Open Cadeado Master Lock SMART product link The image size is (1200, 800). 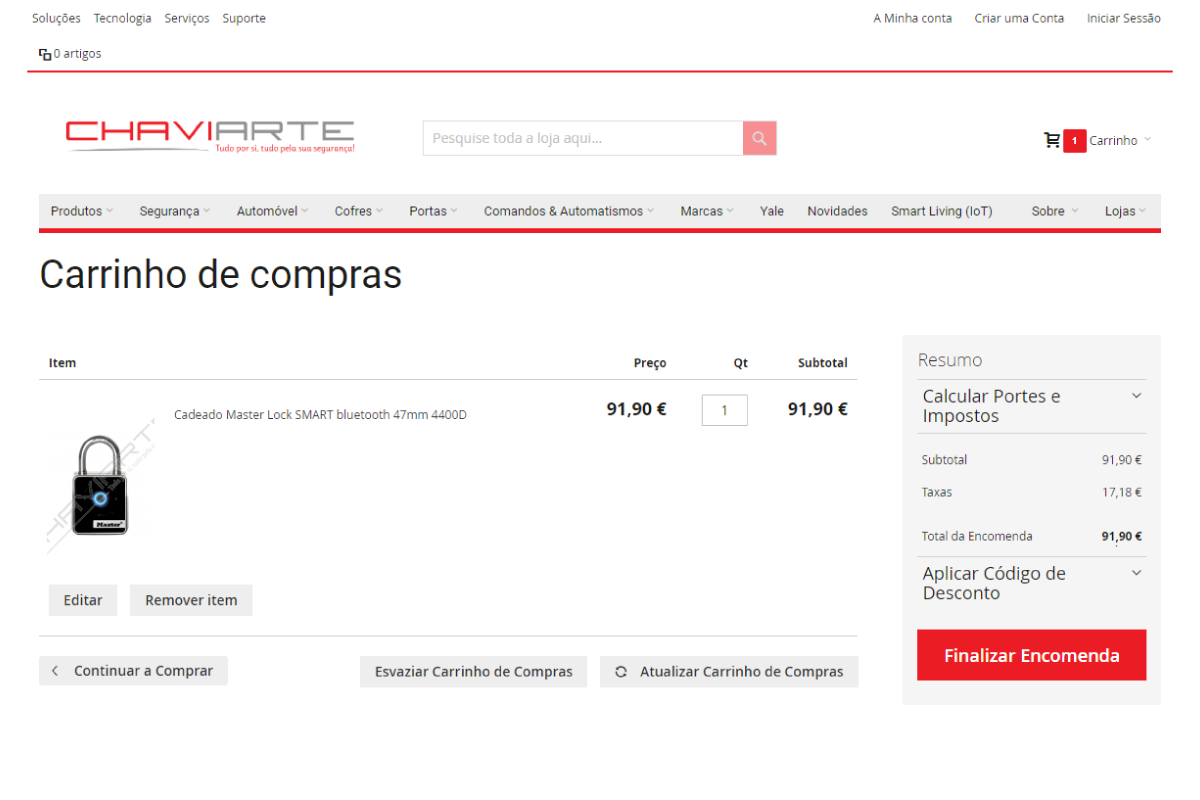click(x=320, y=415)
